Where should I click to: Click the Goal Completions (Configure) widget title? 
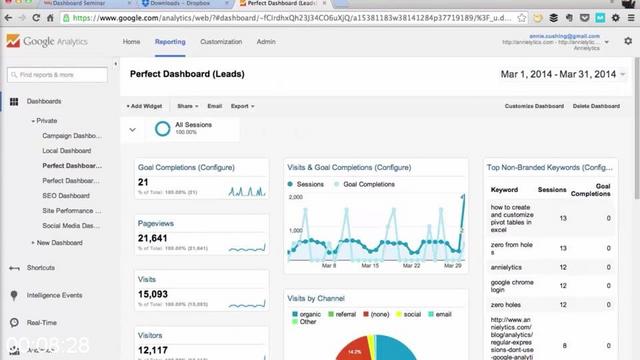point(186,168)
